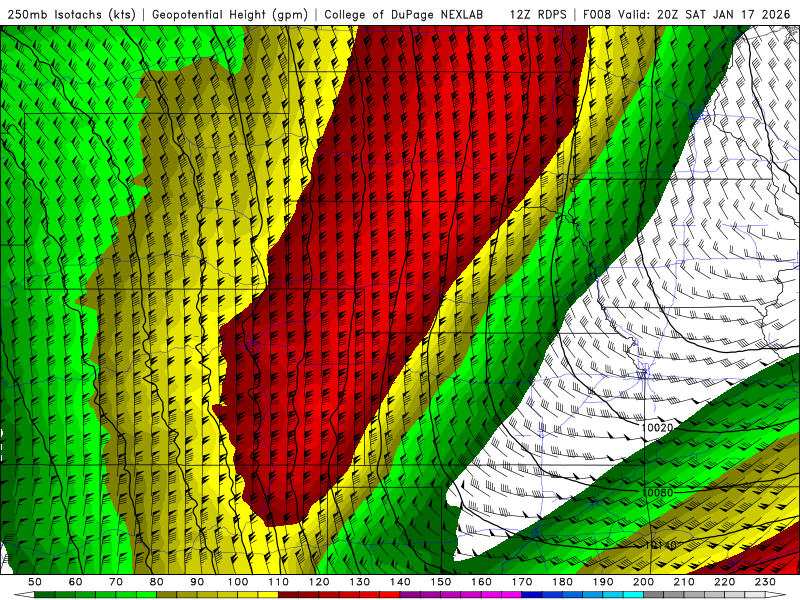Click 'College of DuPage NEXLAB' header text
Screen dimensions: 800x600
(x=404, y=14)
